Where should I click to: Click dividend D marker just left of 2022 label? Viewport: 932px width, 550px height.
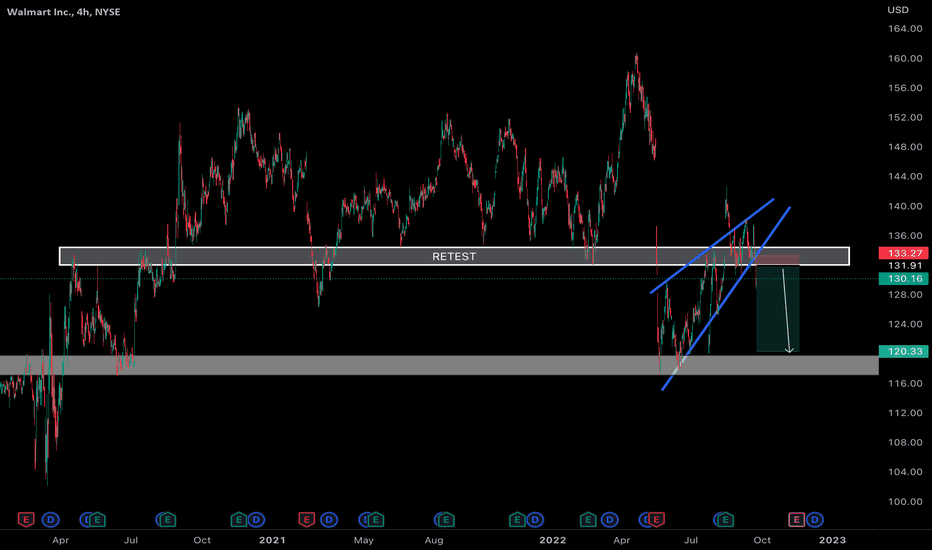[x=535, y=520]
